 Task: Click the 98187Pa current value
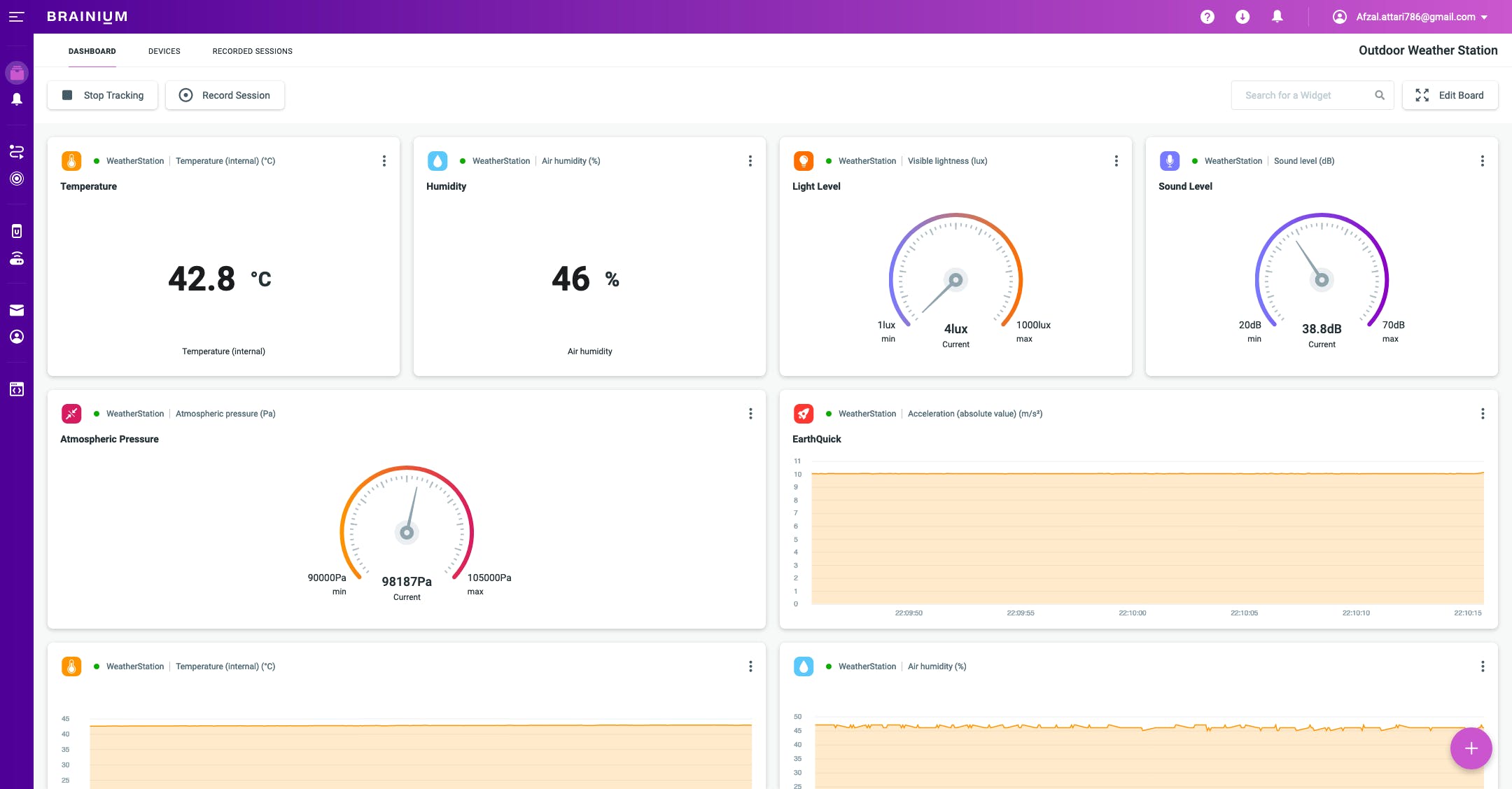(407, 582)
